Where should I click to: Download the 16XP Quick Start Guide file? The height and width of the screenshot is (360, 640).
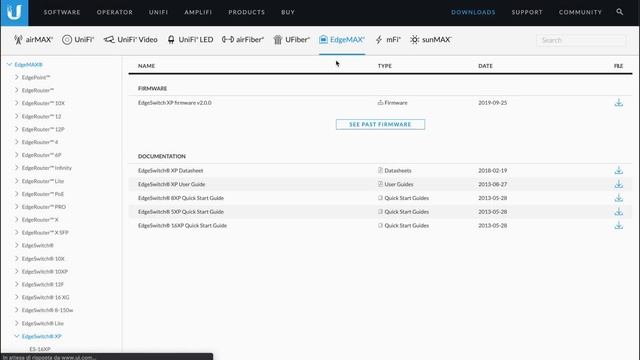619,225
